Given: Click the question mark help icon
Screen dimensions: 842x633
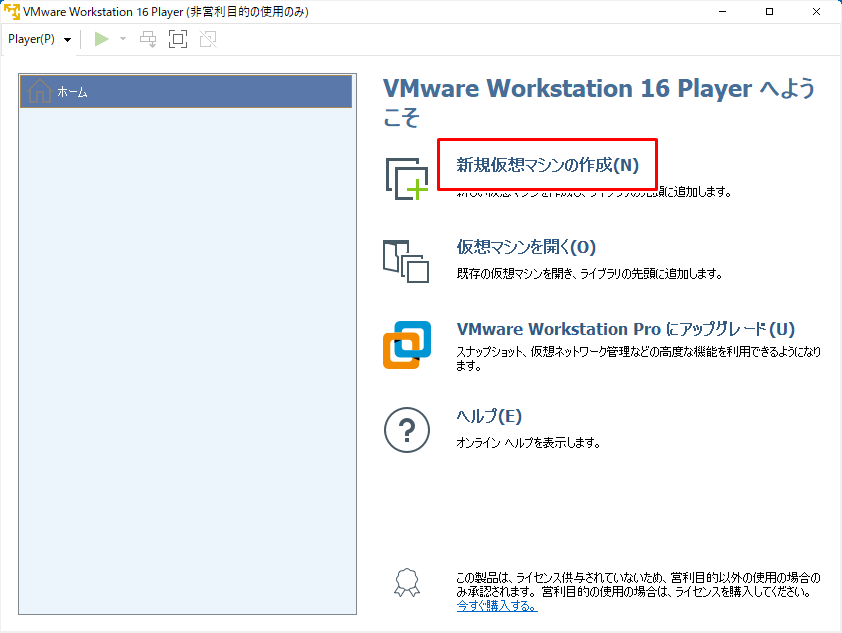Looking at the screenshot, I should [x=406, y=430].
